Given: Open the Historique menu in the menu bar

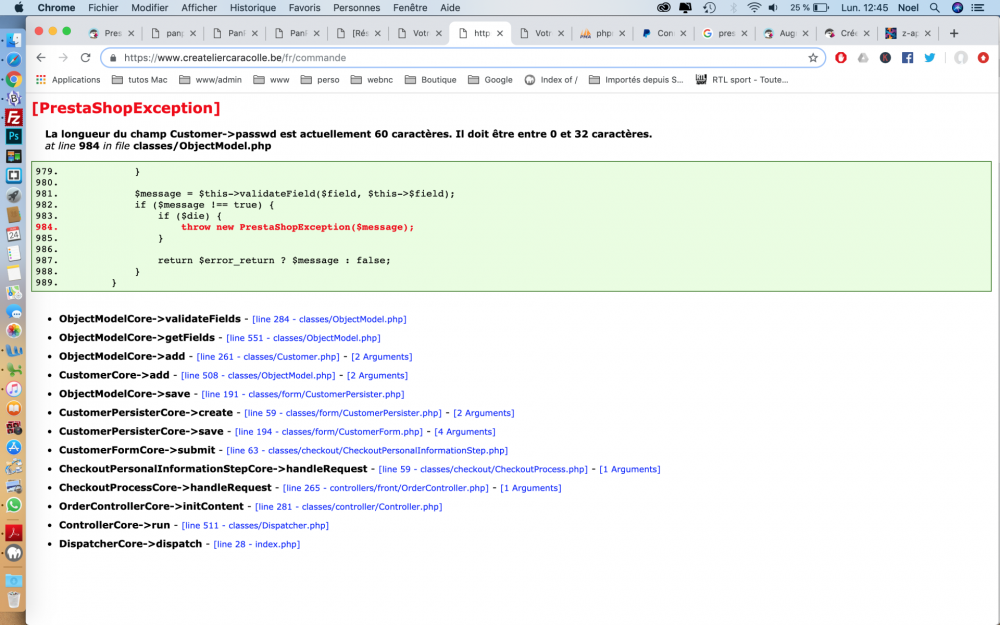Looking at the screenshot, I should pos(252,7).
